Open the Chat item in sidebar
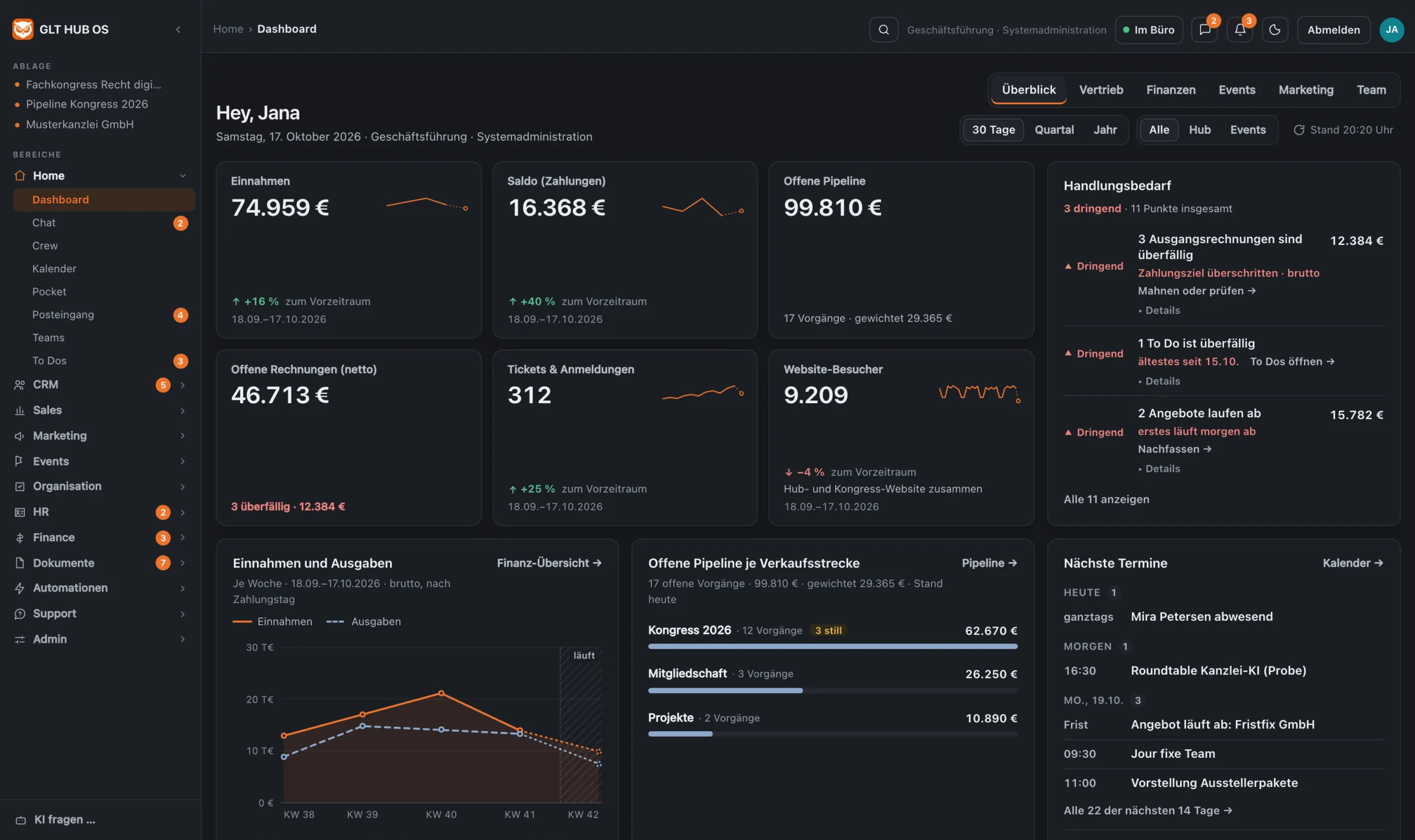 point(104,223)
